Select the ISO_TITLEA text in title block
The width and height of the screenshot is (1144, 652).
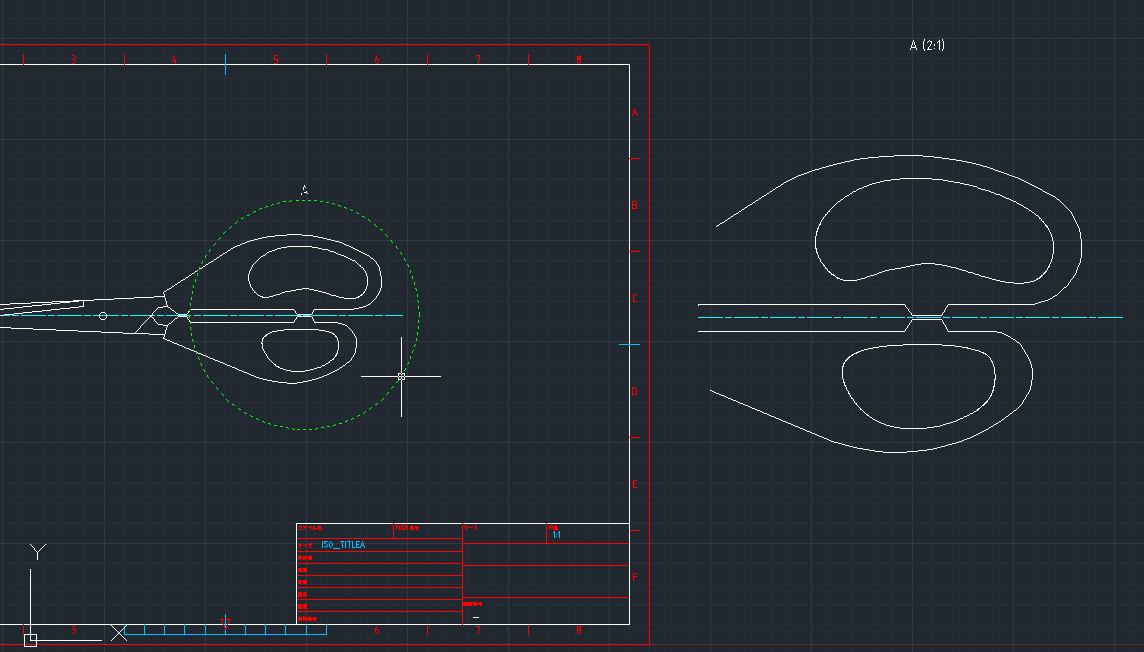click(x=343, y=545)
